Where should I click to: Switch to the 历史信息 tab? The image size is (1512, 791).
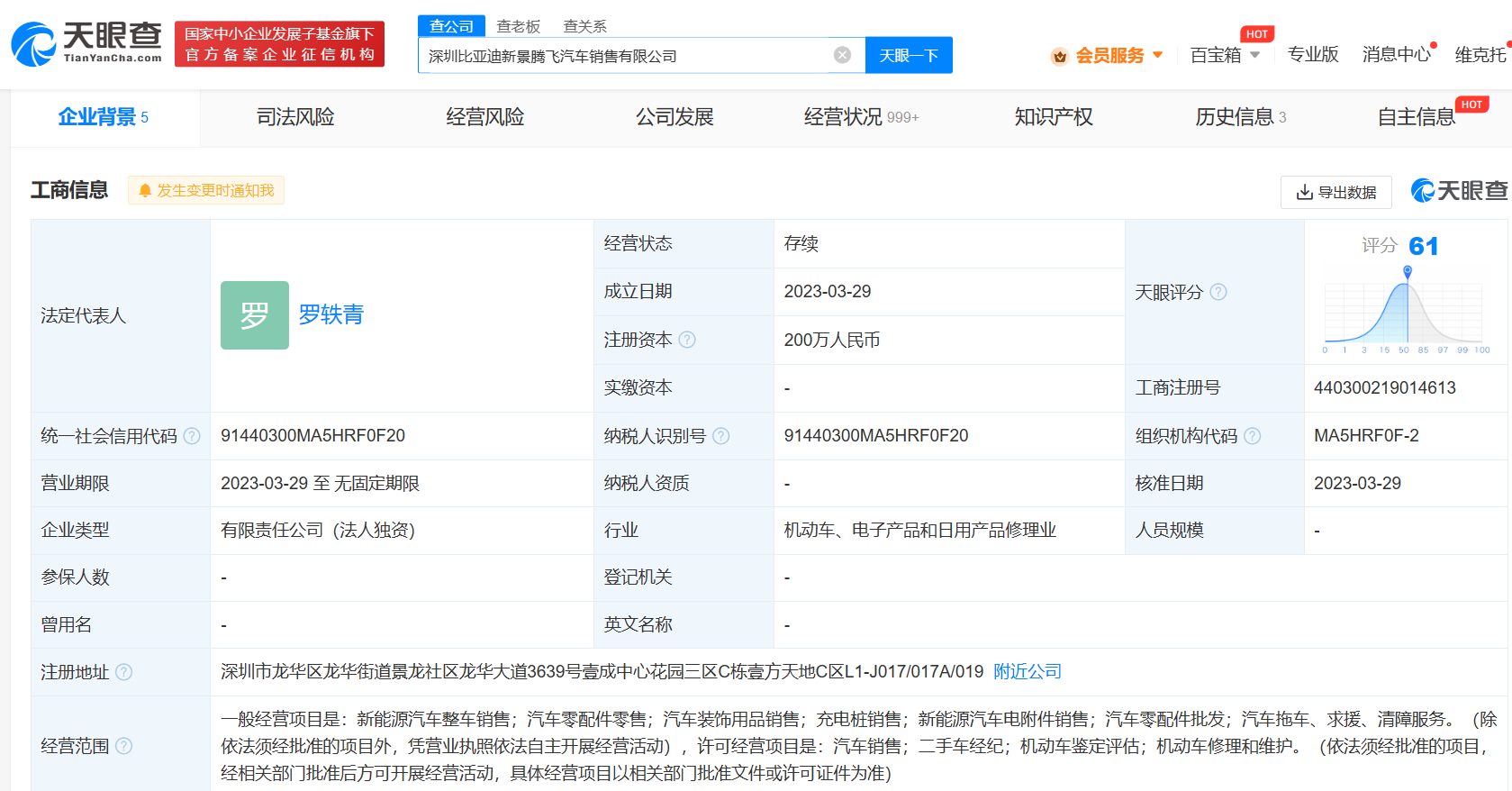pos(1240,117)
